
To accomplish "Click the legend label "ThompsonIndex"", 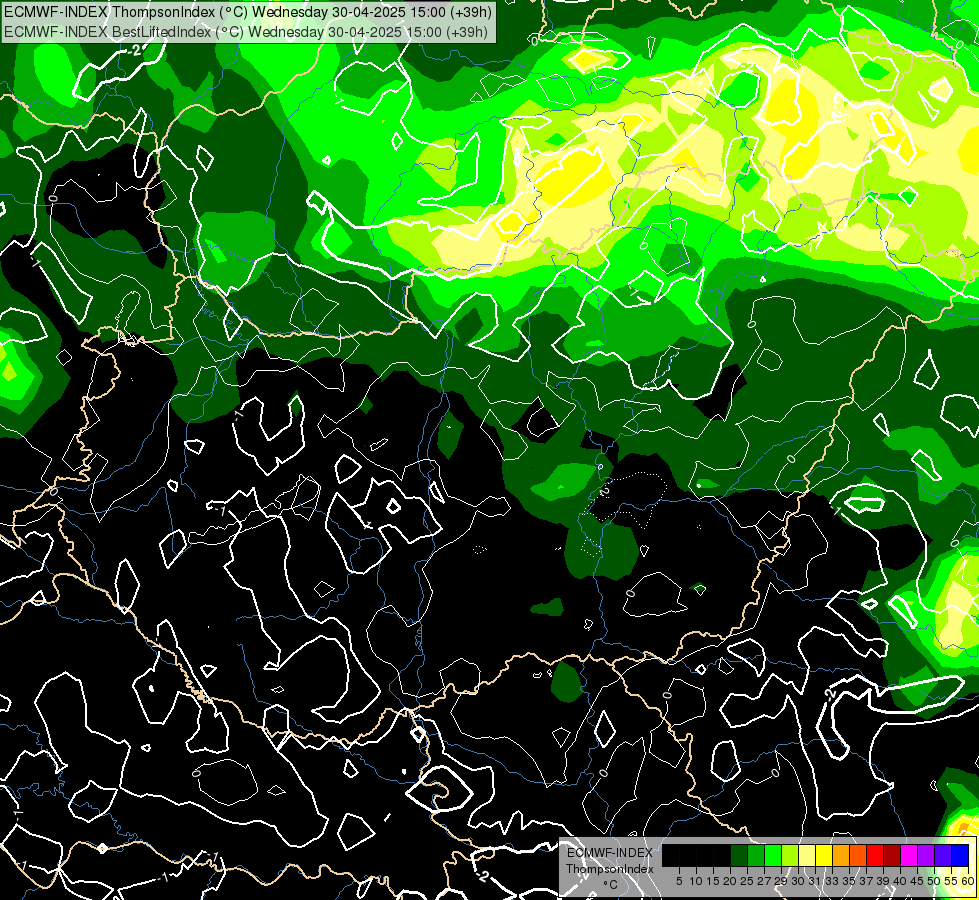I will click(x=610, y=869).
